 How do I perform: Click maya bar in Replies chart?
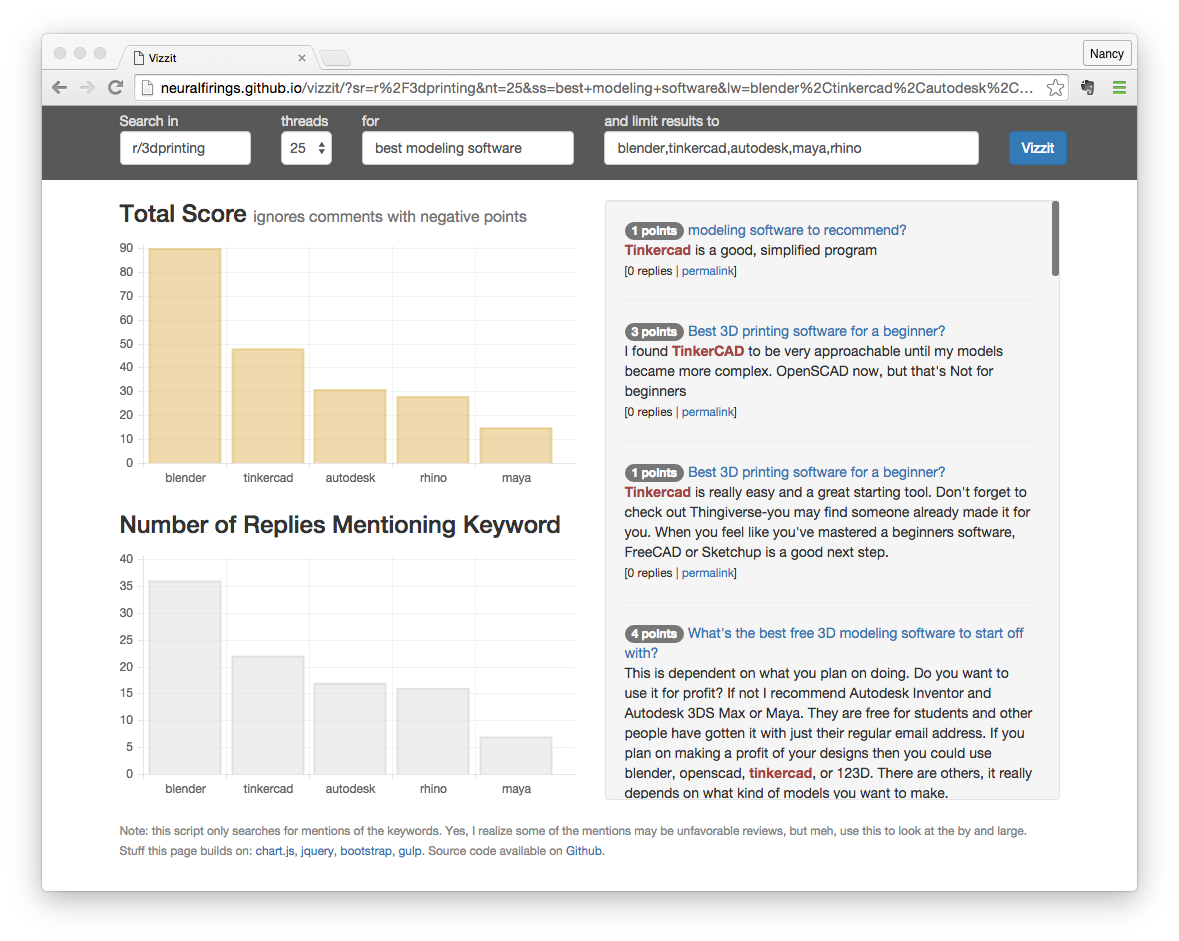516,756
